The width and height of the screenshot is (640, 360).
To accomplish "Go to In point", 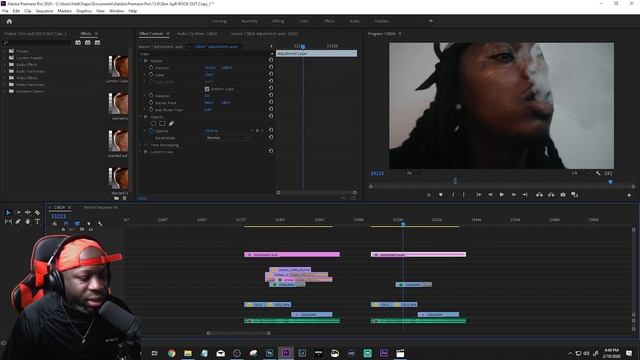I will pyautogui.click(x=479, y=195).
